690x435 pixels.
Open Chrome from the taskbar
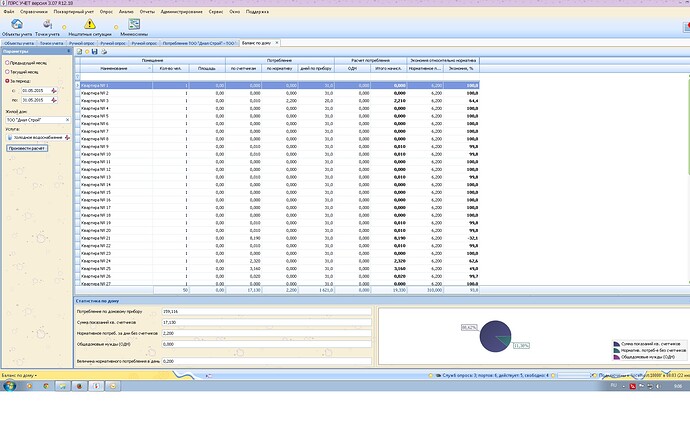46,386
